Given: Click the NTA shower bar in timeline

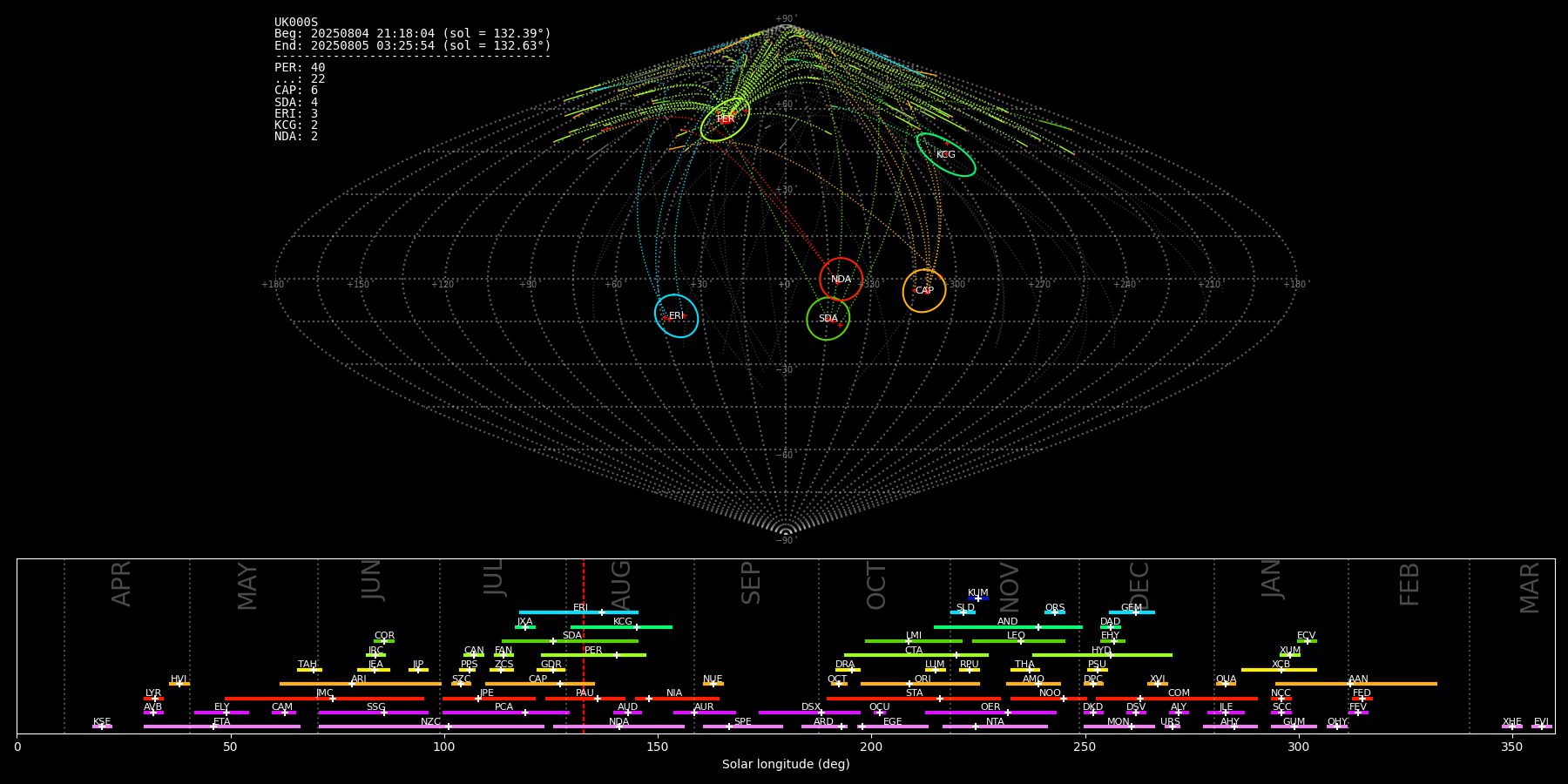Looking at the screenshot, I should (x=995, y=727).
